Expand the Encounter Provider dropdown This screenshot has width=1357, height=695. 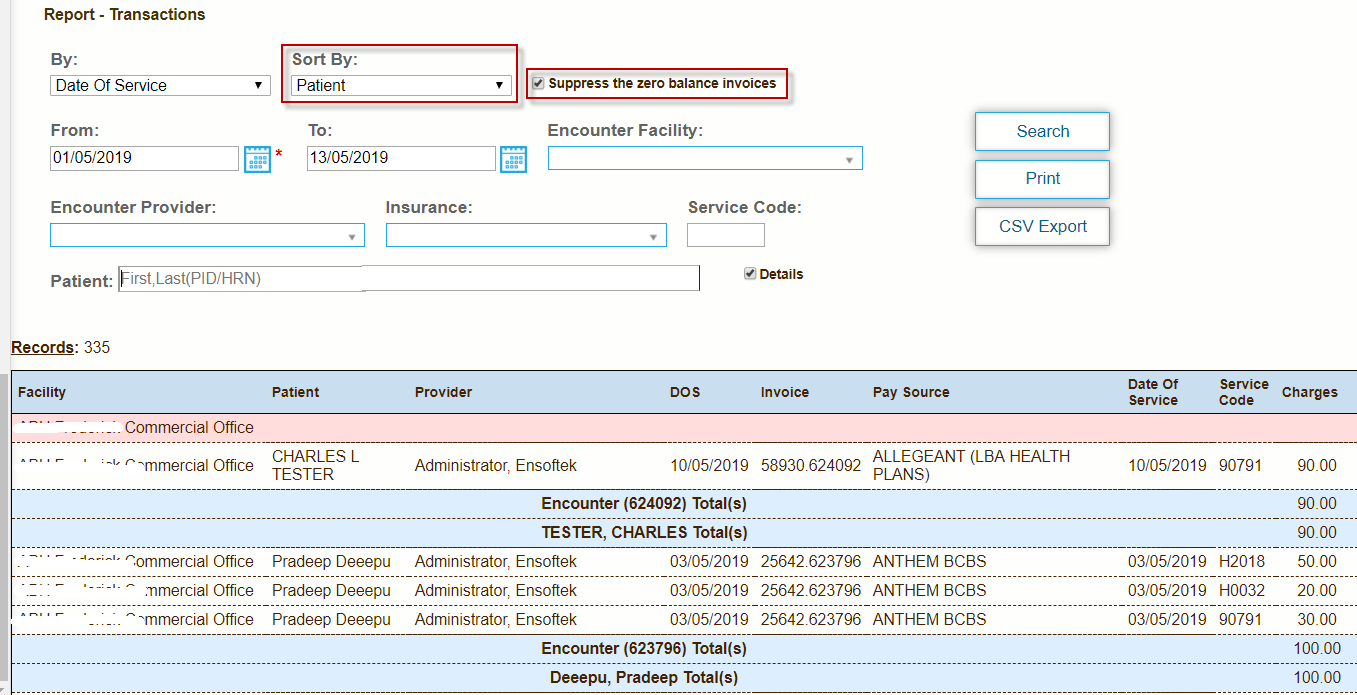coord(207,236)
